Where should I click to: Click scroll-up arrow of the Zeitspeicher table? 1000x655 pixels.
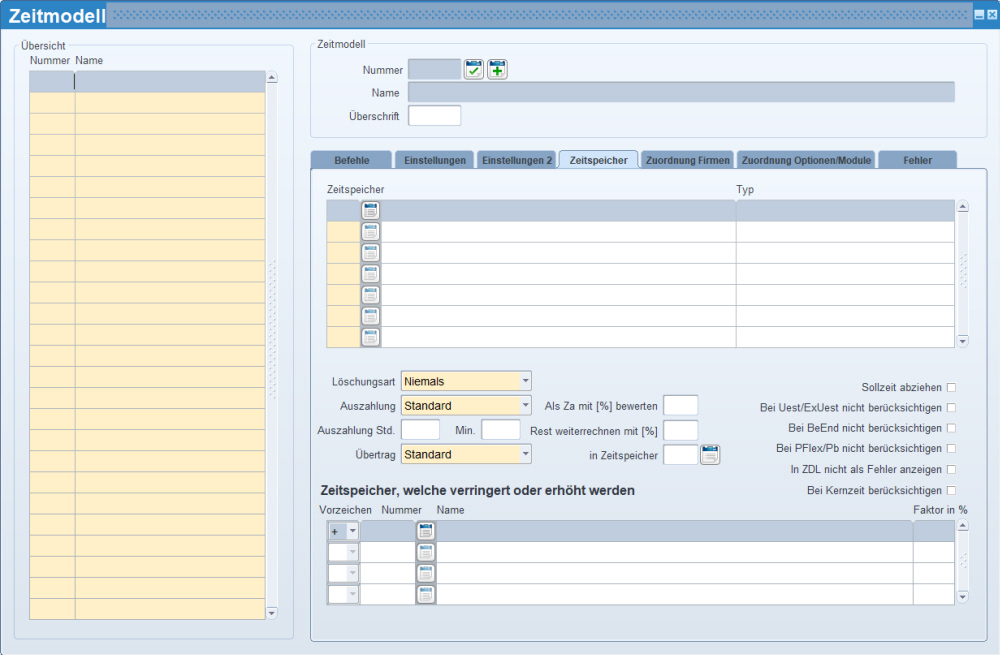(x=963, y=206)
